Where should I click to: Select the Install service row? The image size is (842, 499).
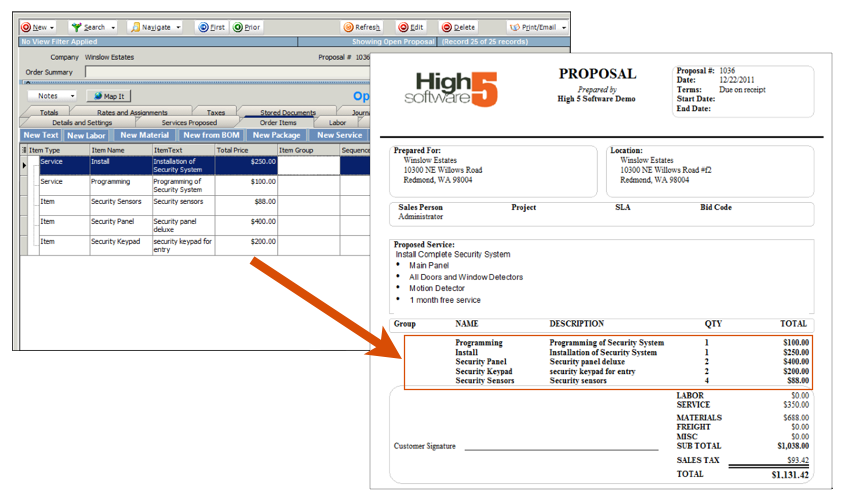(x=205, y=165)
